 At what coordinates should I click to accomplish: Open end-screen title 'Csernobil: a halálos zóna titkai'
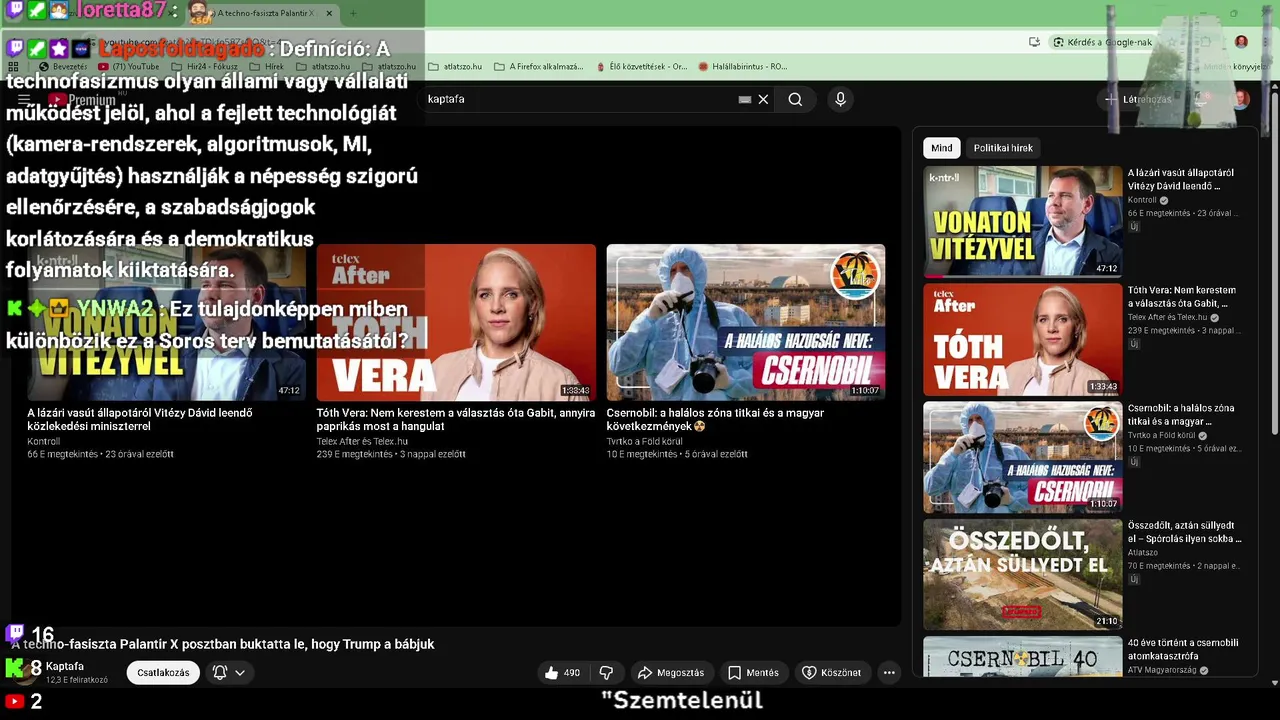715,419
